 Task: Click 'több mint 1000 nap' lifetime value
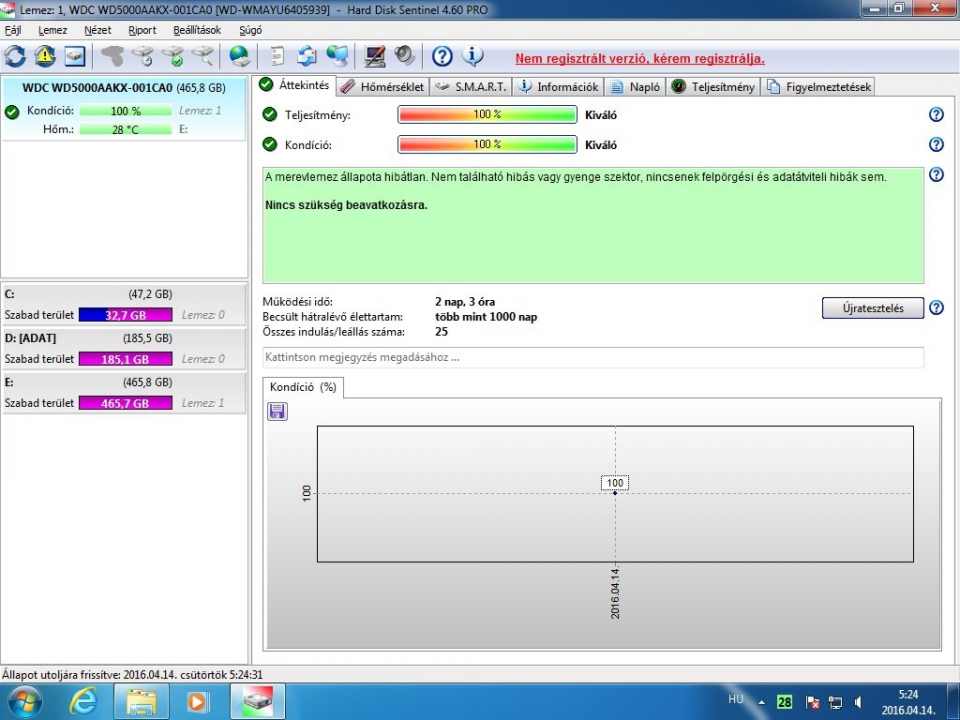[x=486, y=317]
